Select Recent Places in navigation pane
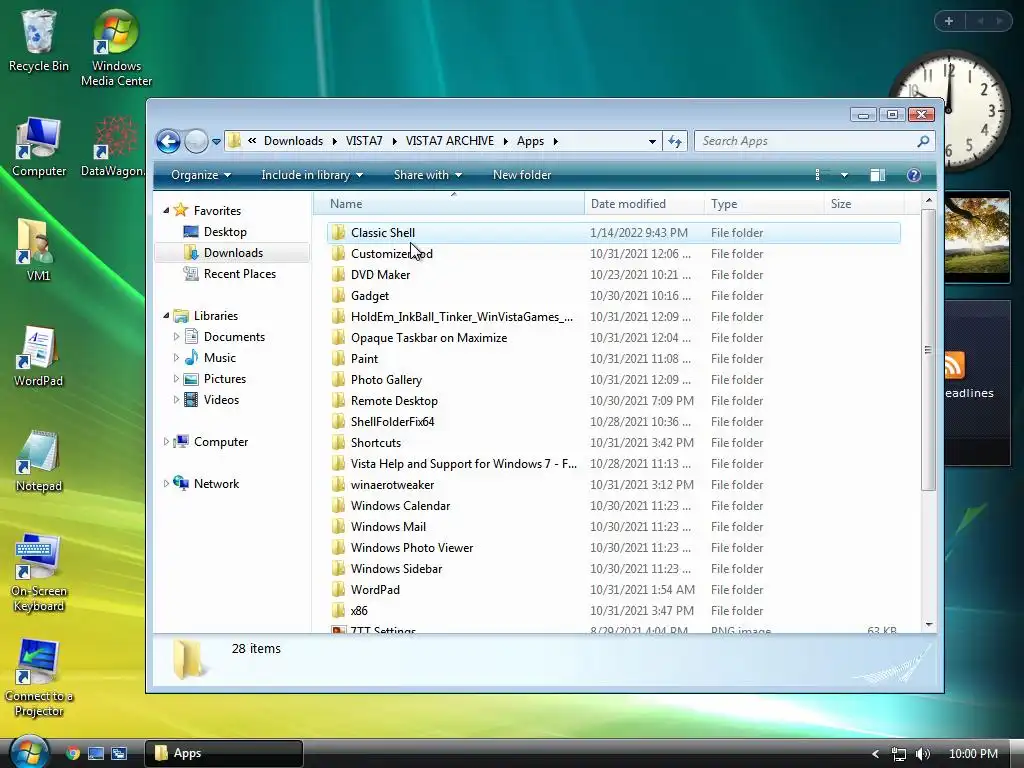Image resolution: width=1024 pixels, height=768 pixels. (x=239, y=274)
